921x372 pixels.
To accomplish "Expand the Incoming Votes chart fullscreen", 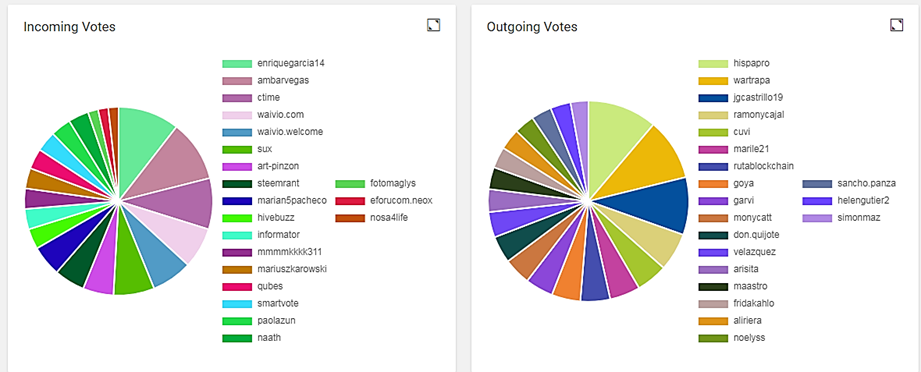I will pos(433,25).
